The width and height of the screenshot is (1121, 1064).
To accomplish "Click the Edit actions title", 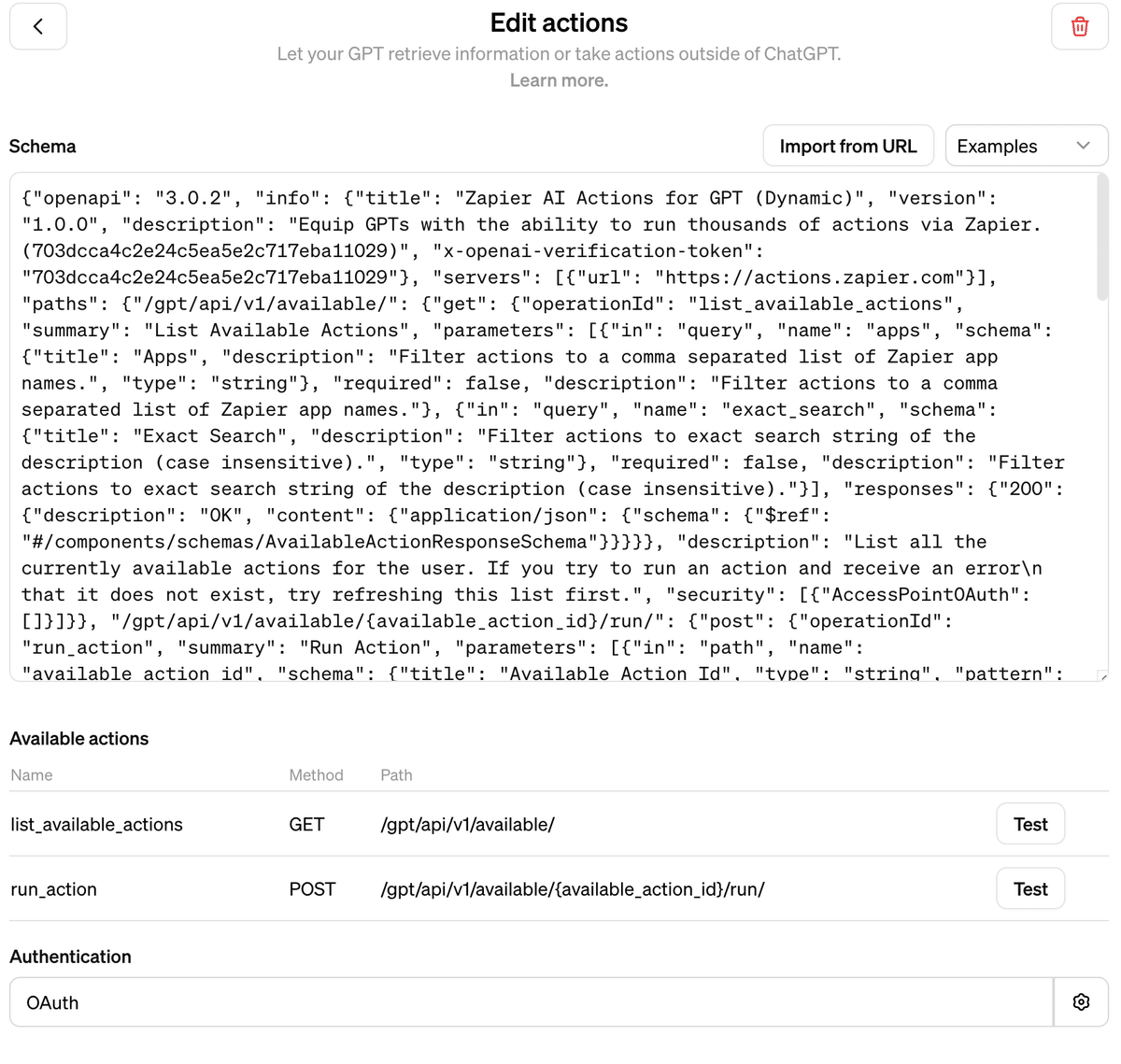I will pyautogui.click(x=559, y=22).
